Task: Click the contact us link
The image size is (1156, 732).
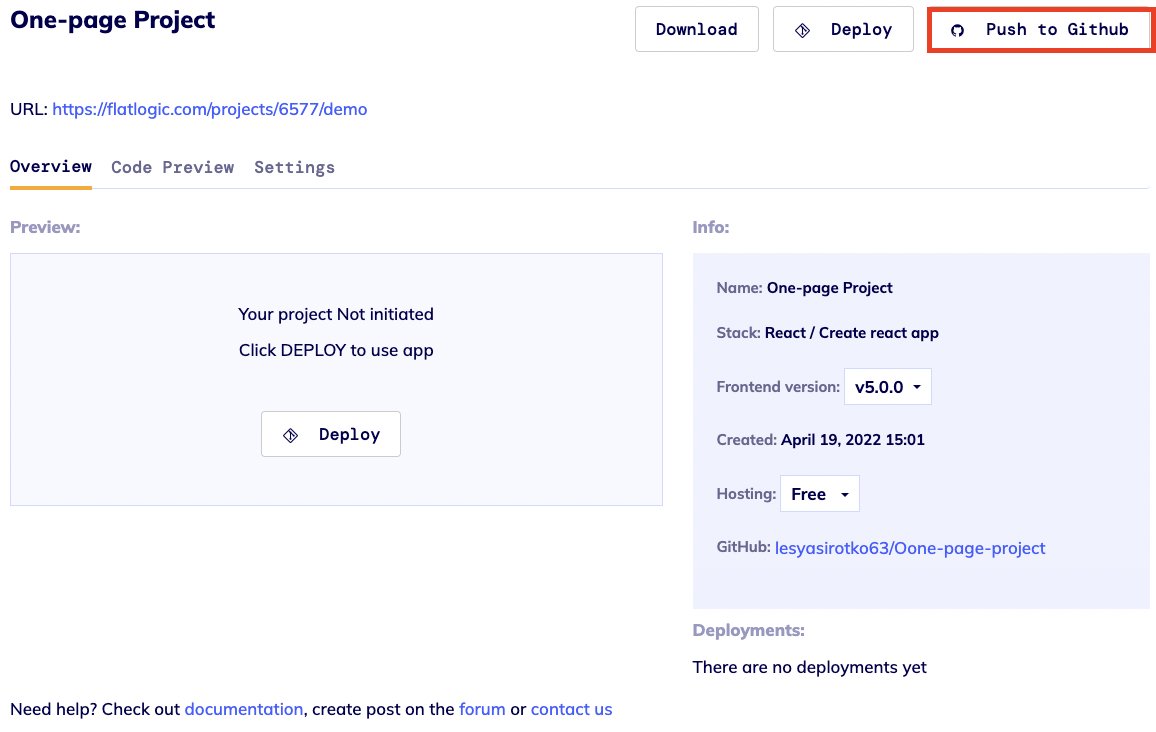Action: (x=571, y=709)
